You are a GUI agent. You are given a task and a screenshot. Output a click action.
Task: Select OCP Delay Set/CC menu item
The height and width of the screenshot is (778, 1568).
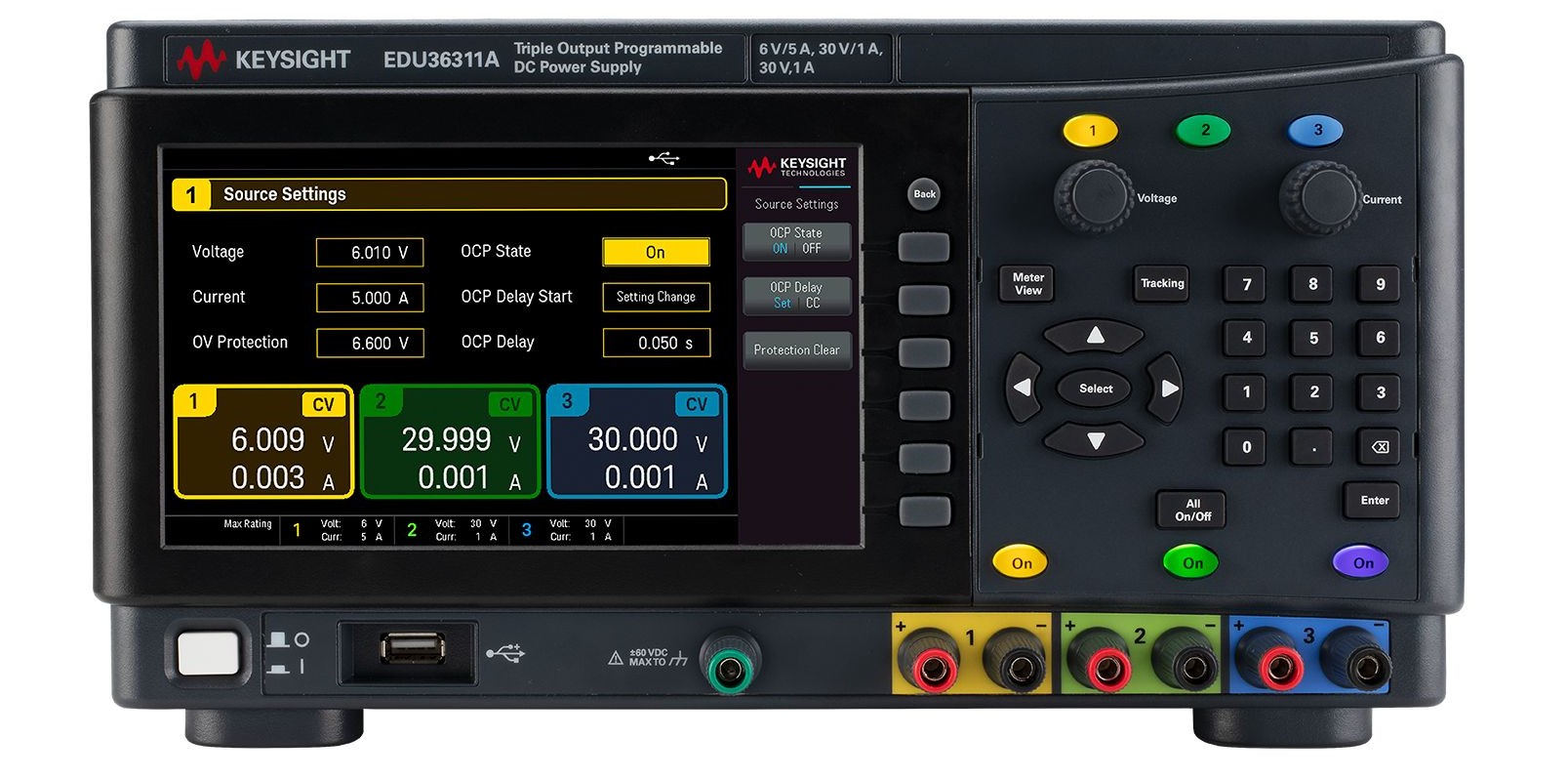(x=796, y=296)
